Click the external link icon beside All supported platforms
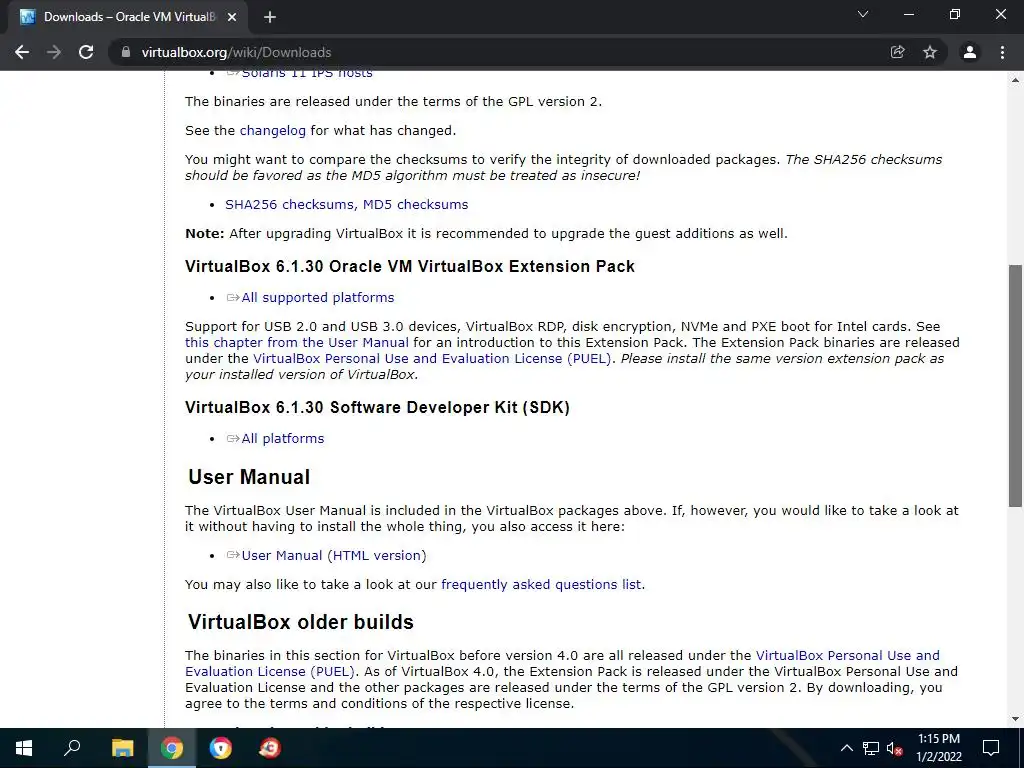 click(233, 298)
